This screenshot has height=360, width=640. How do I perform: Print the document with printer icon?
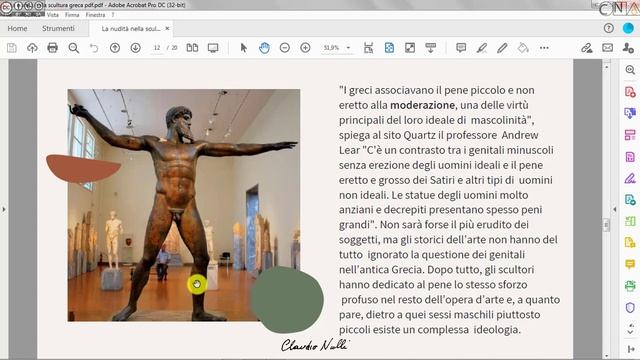click(52, 48)
